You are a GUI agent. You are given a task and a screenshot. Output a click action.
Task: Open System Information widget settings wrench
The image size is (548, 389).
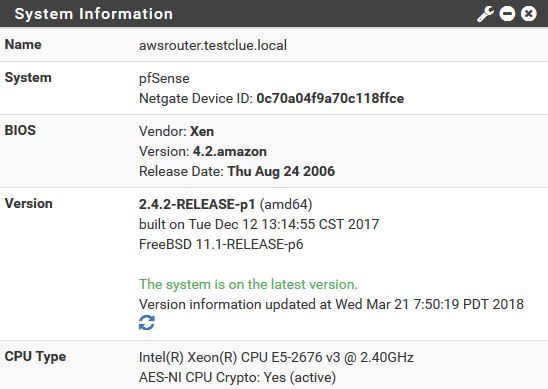tap(486, 14)
